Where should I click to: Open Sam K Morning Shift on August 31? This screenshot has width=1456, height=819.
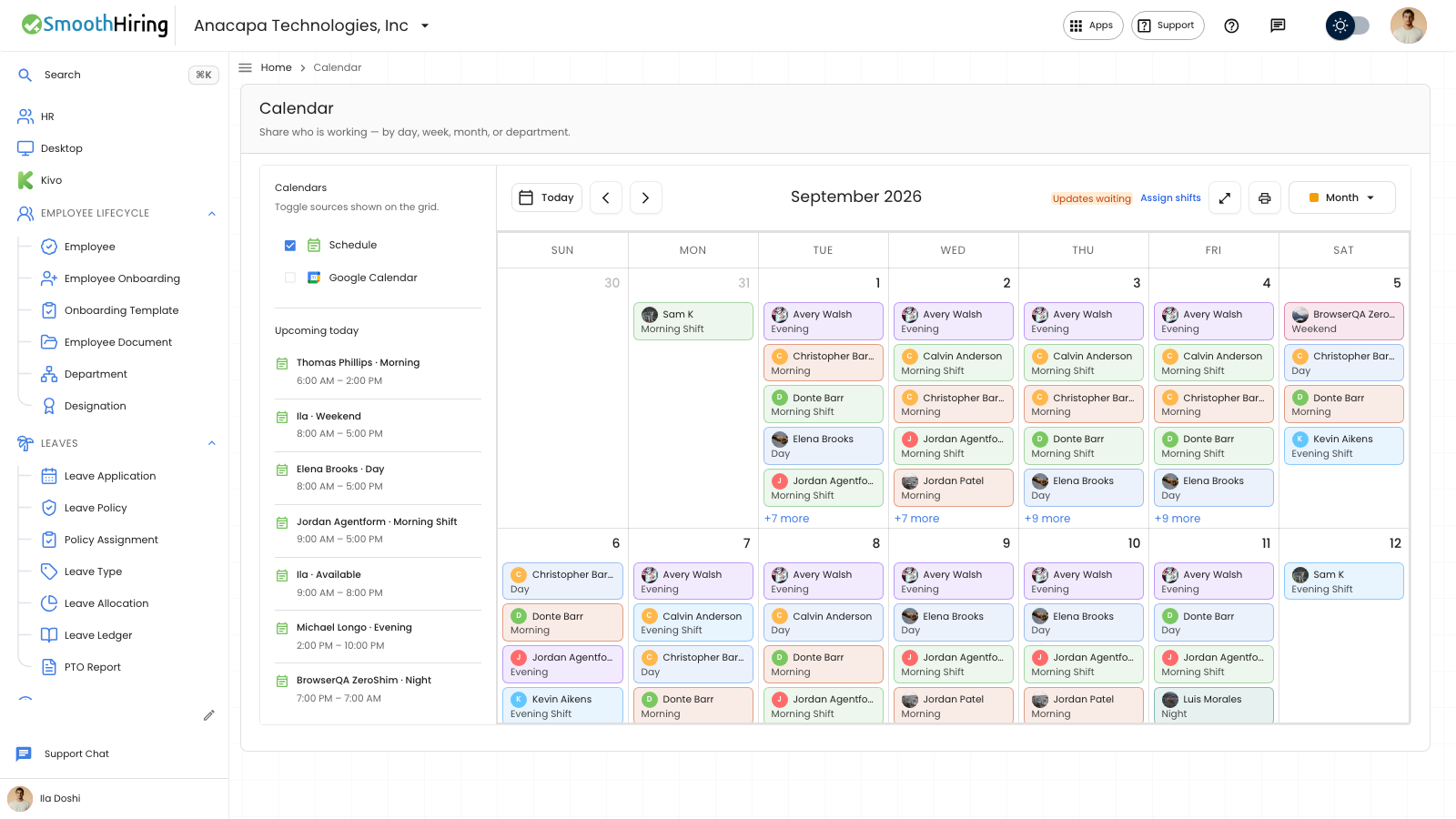tap(693, 321)
